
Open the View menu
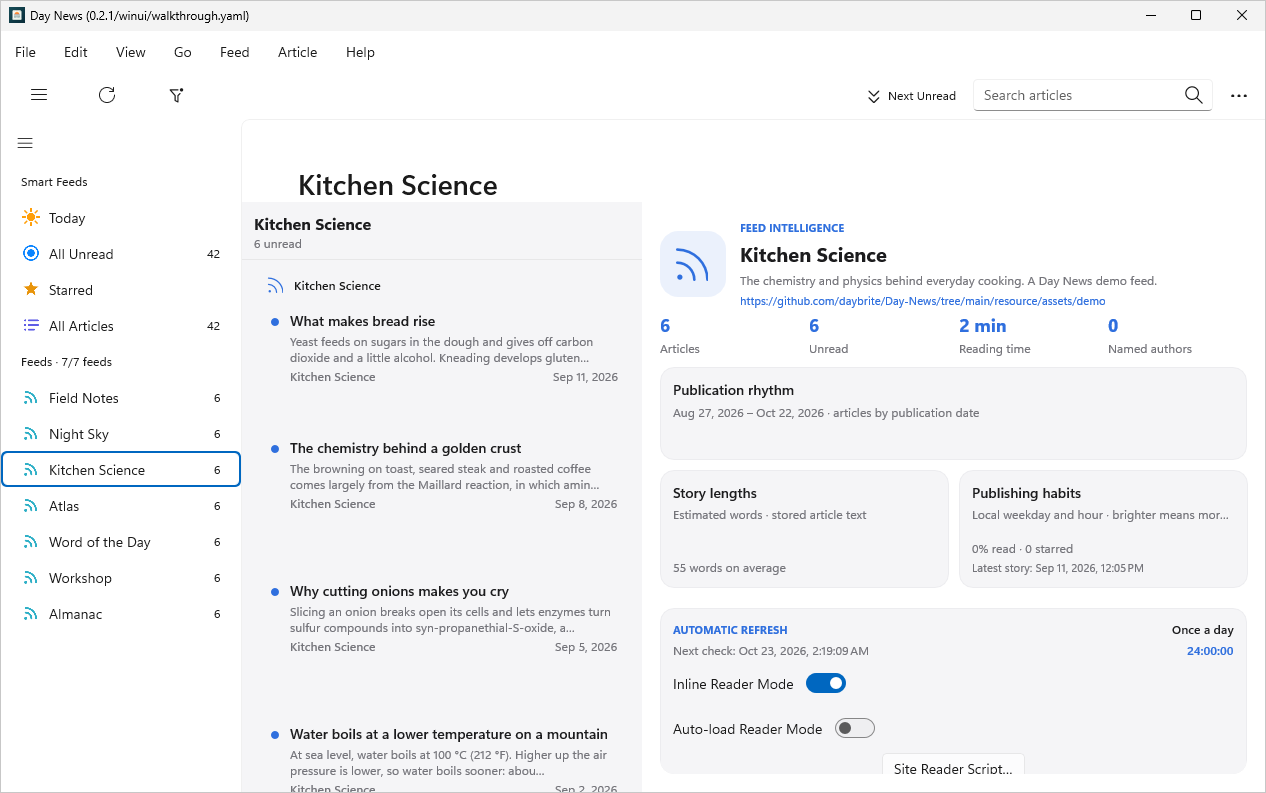click(x=131, y=52)
